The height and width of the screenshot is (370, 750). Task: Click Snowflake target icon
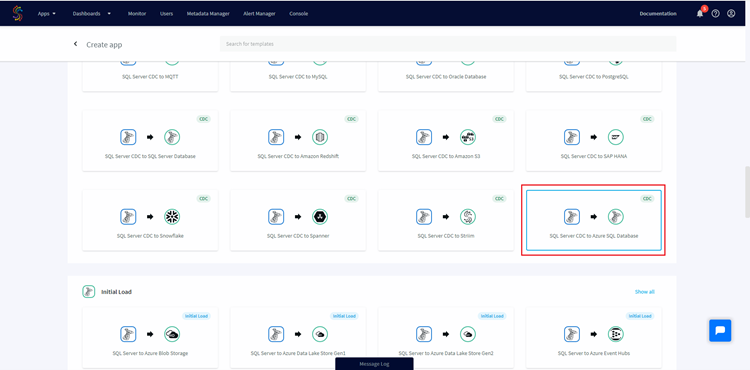pos(172,217)
